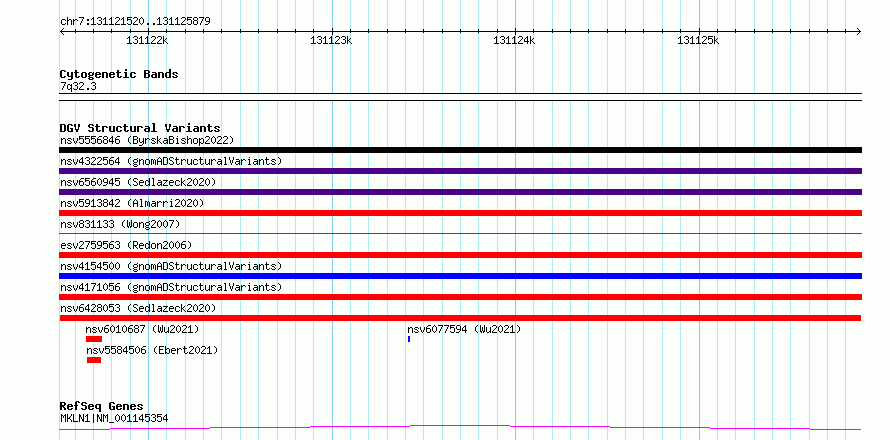Select the black nsv5556846 variant bar
The image size is (890, 440).
pos(460,150)
